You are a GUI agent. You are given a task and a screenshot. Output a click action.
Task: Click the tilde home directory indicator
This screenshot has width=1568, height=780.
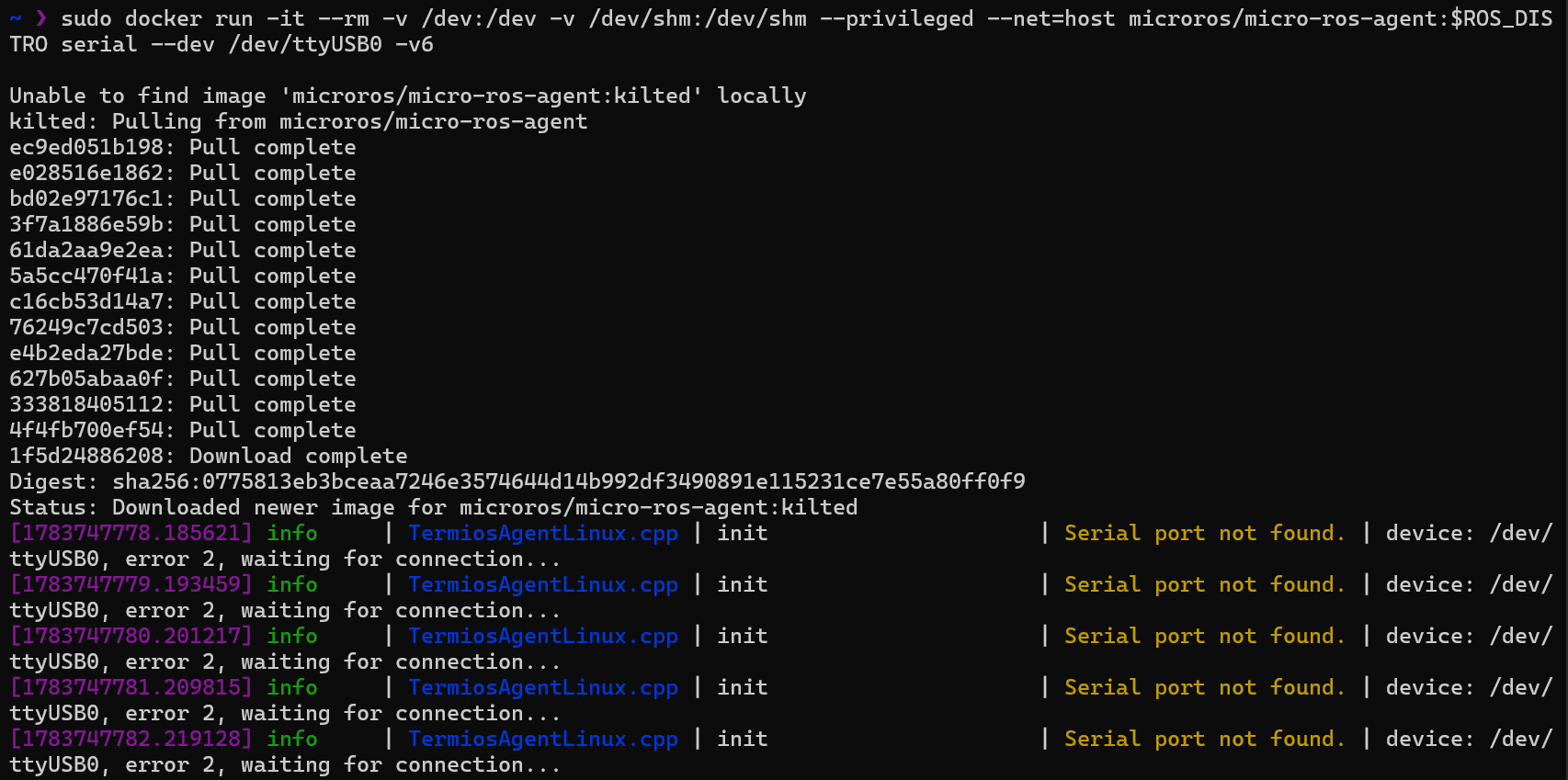coord(16,18)
